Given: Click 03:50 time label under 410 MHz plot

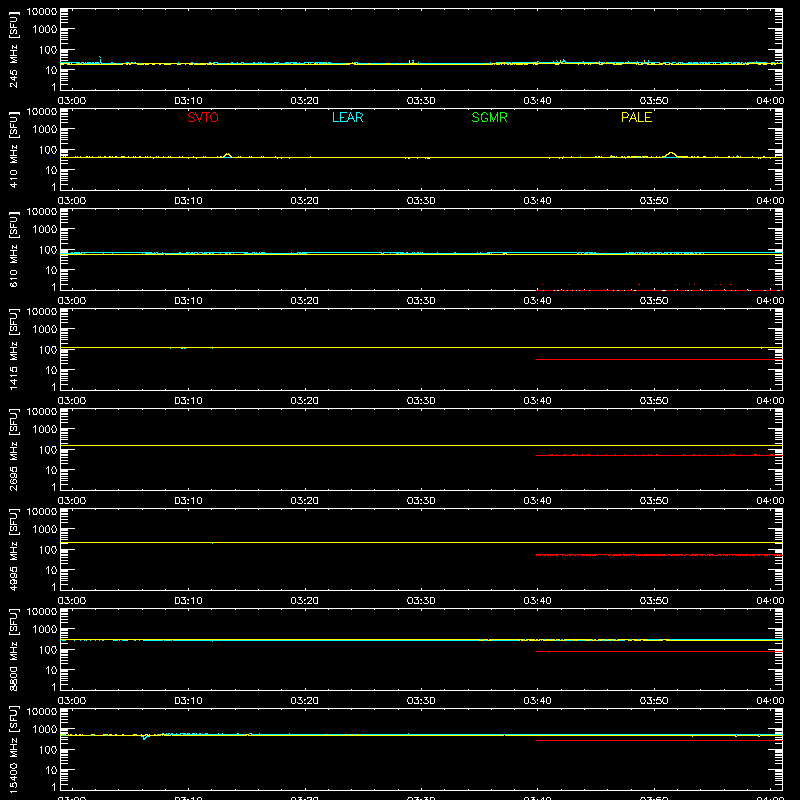Looking at the screenshot, I should pos(654,201).
